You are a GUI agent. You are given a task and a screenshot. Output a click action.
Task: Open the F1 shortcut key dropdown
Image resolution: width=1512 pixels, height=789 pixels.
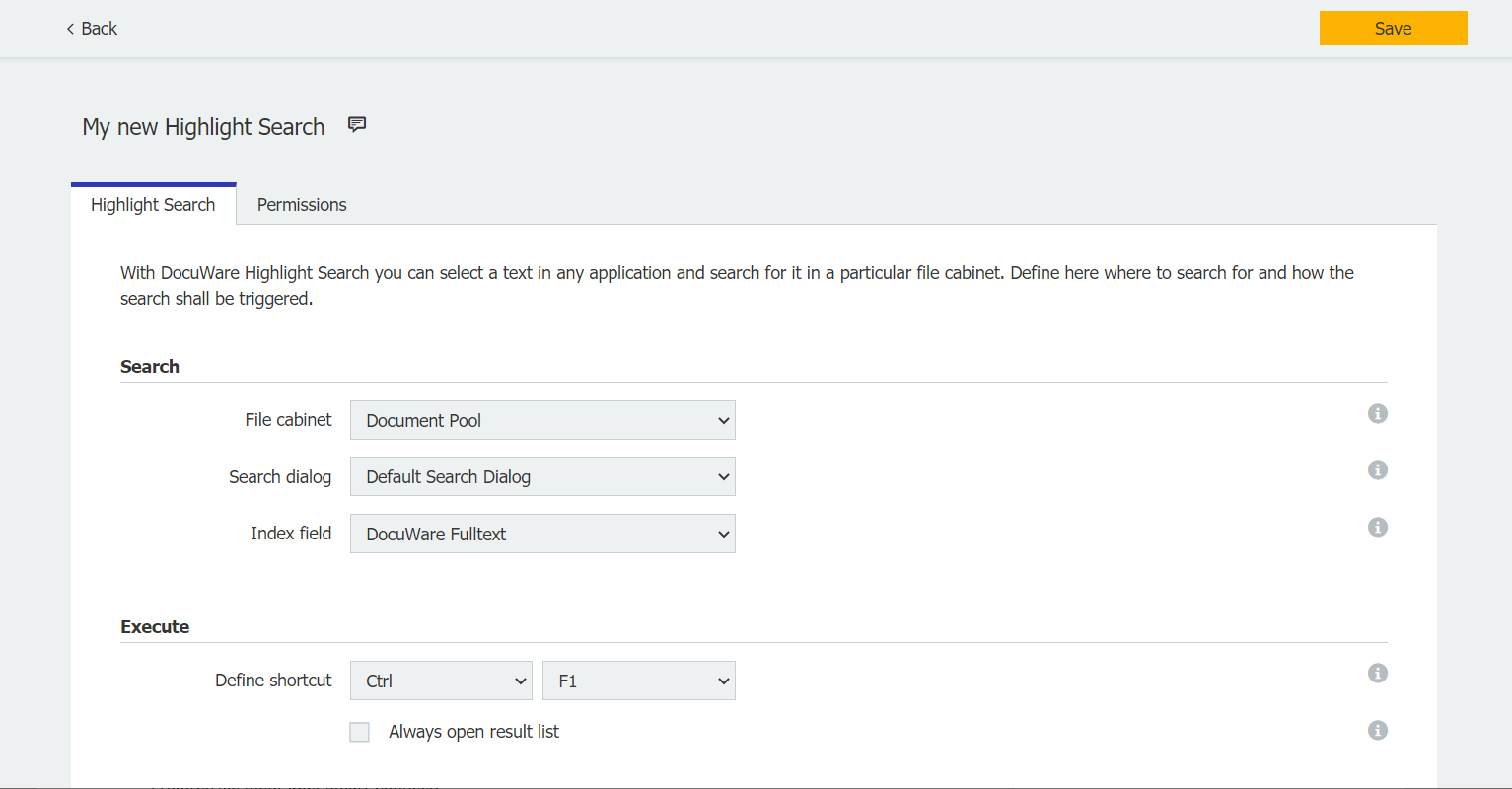click(x=638, y=681)
